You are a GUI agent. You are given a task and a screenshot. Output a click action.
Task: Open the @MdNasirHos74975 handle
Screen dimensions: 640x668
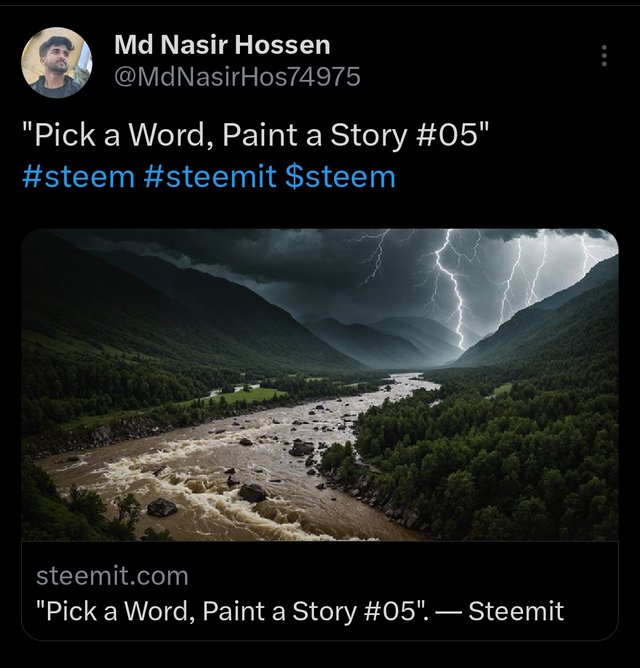click(237, 77)
